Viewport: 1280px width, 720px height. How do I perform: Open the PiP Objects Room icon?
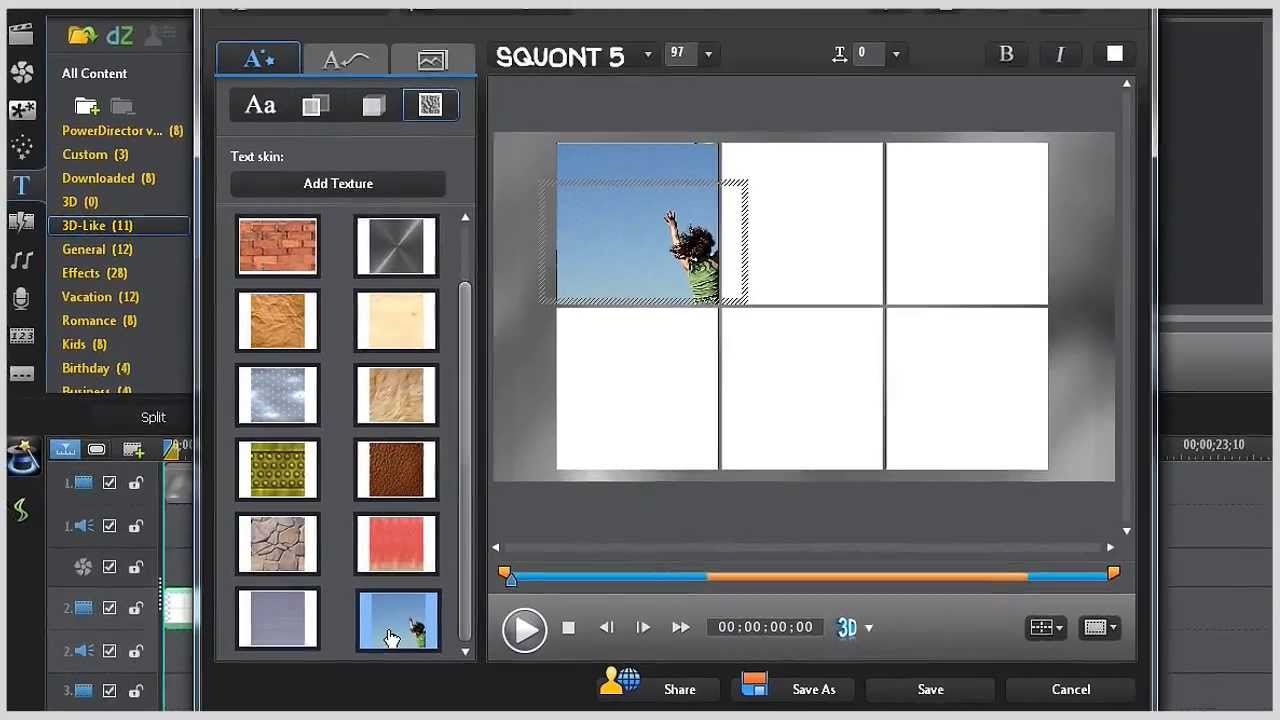tap(21, 110)
